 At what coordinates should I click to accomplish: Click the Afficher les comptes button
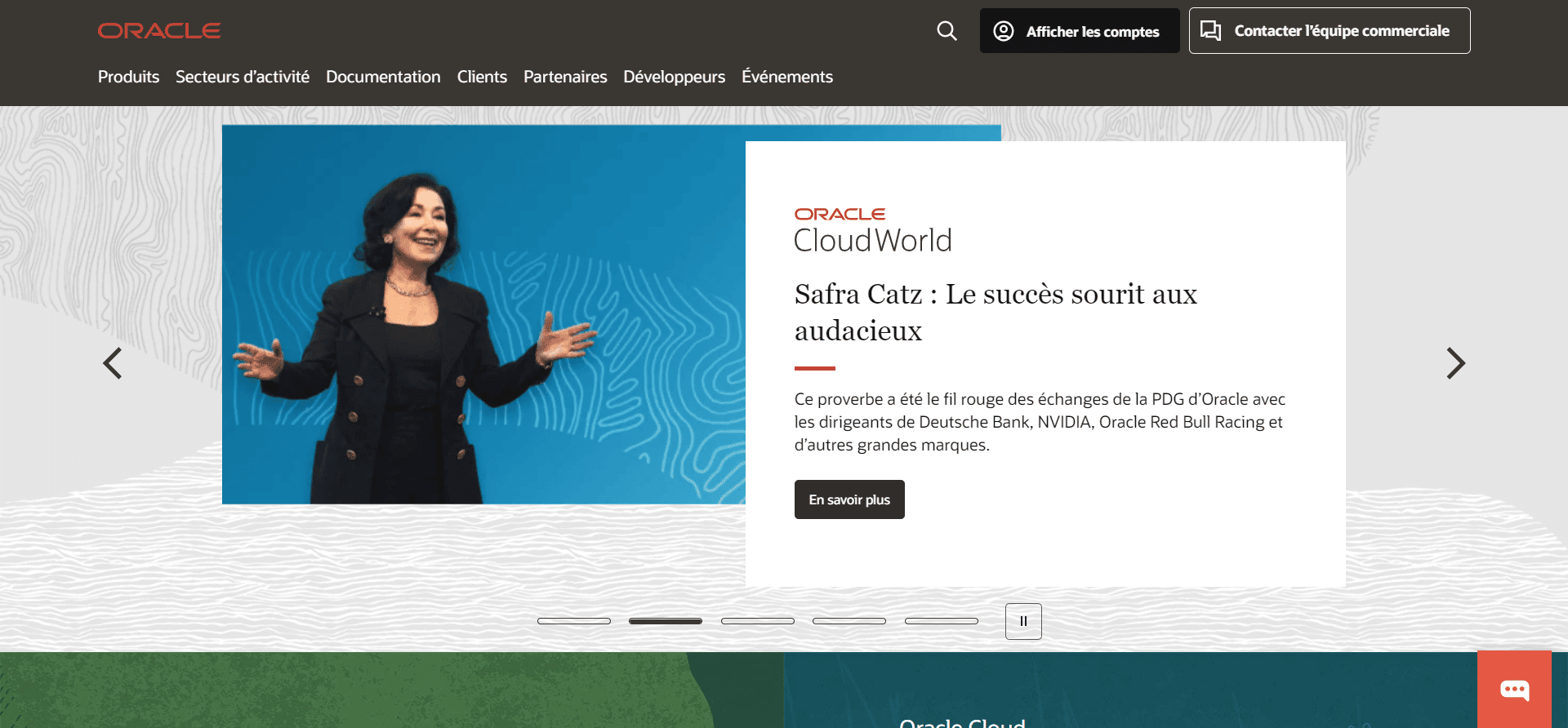pyautogui.click(x=1080, y=31)
